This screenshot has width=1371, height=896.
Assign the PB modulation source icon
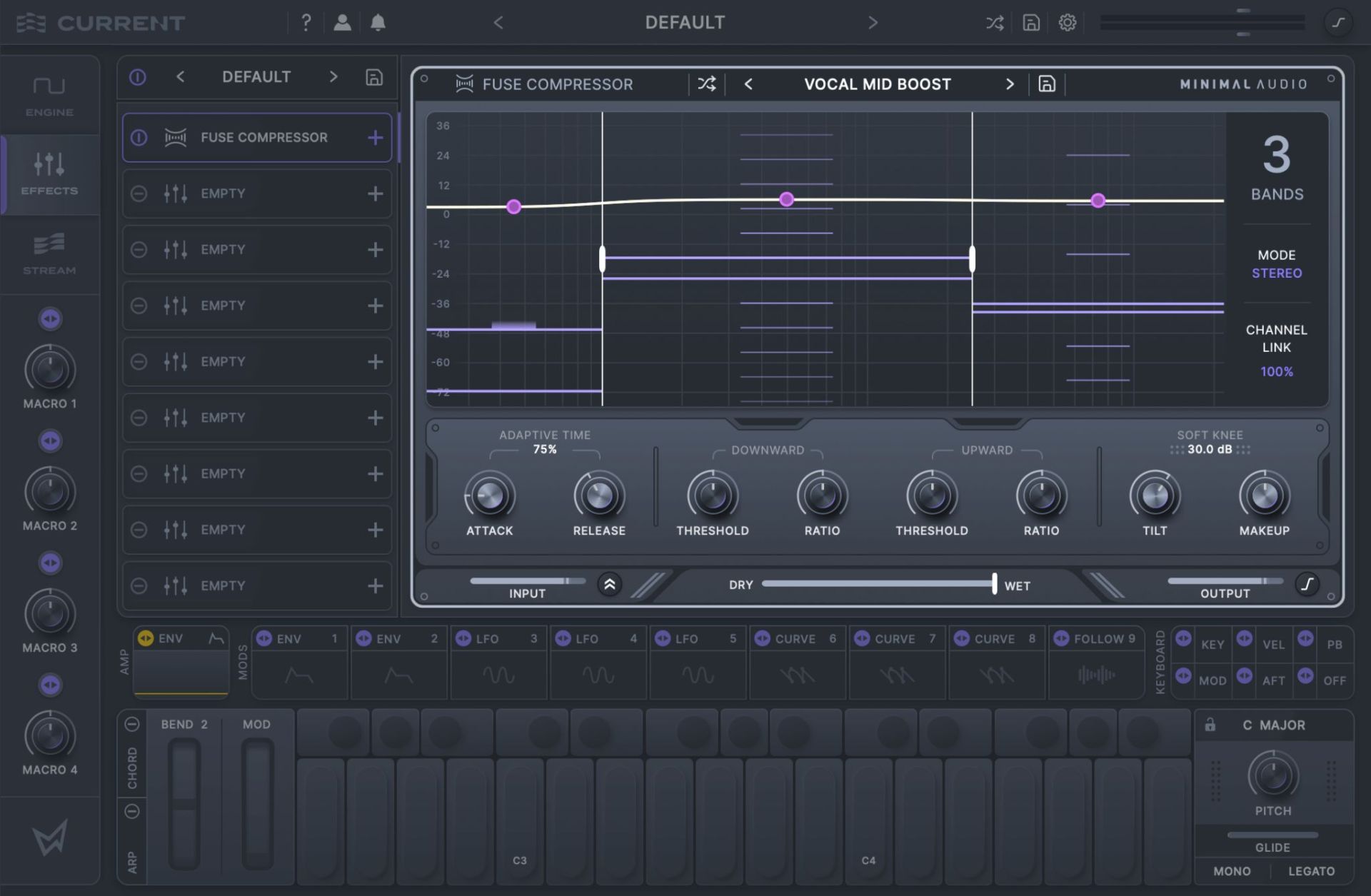tap(1305, 638)
